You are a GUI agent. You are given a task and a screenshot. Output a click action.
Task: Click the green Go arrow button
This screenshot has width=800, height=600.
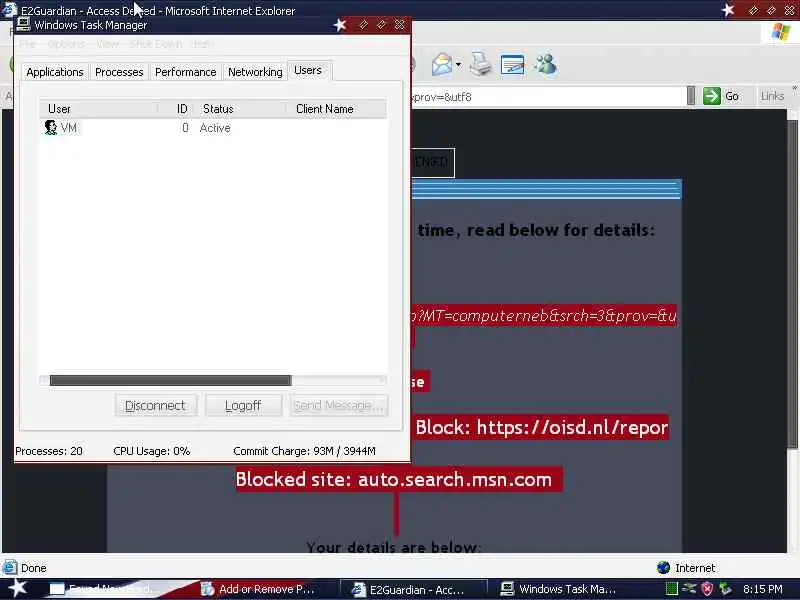point(711,96)
